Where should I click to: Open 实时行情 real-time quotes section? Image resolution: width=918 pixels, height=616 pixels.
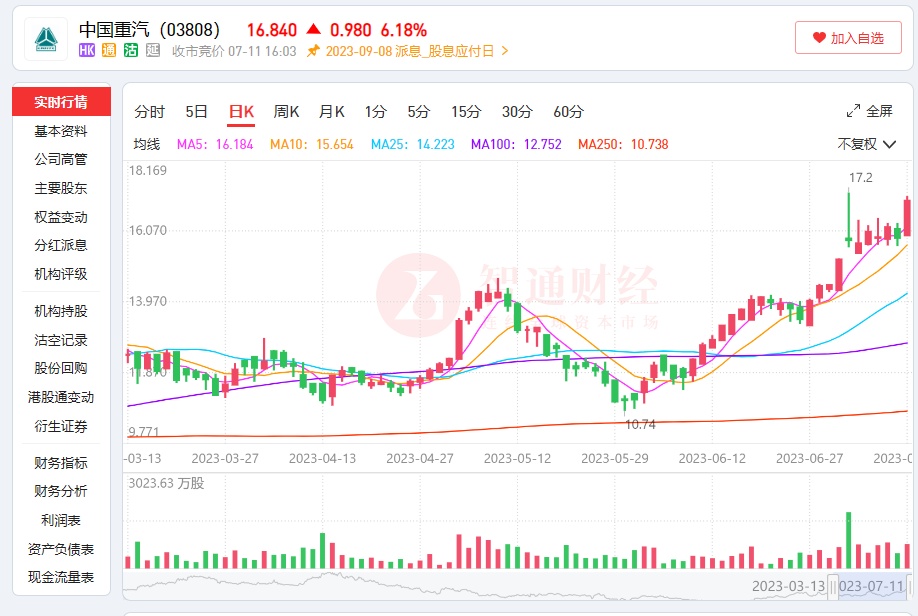61,102
